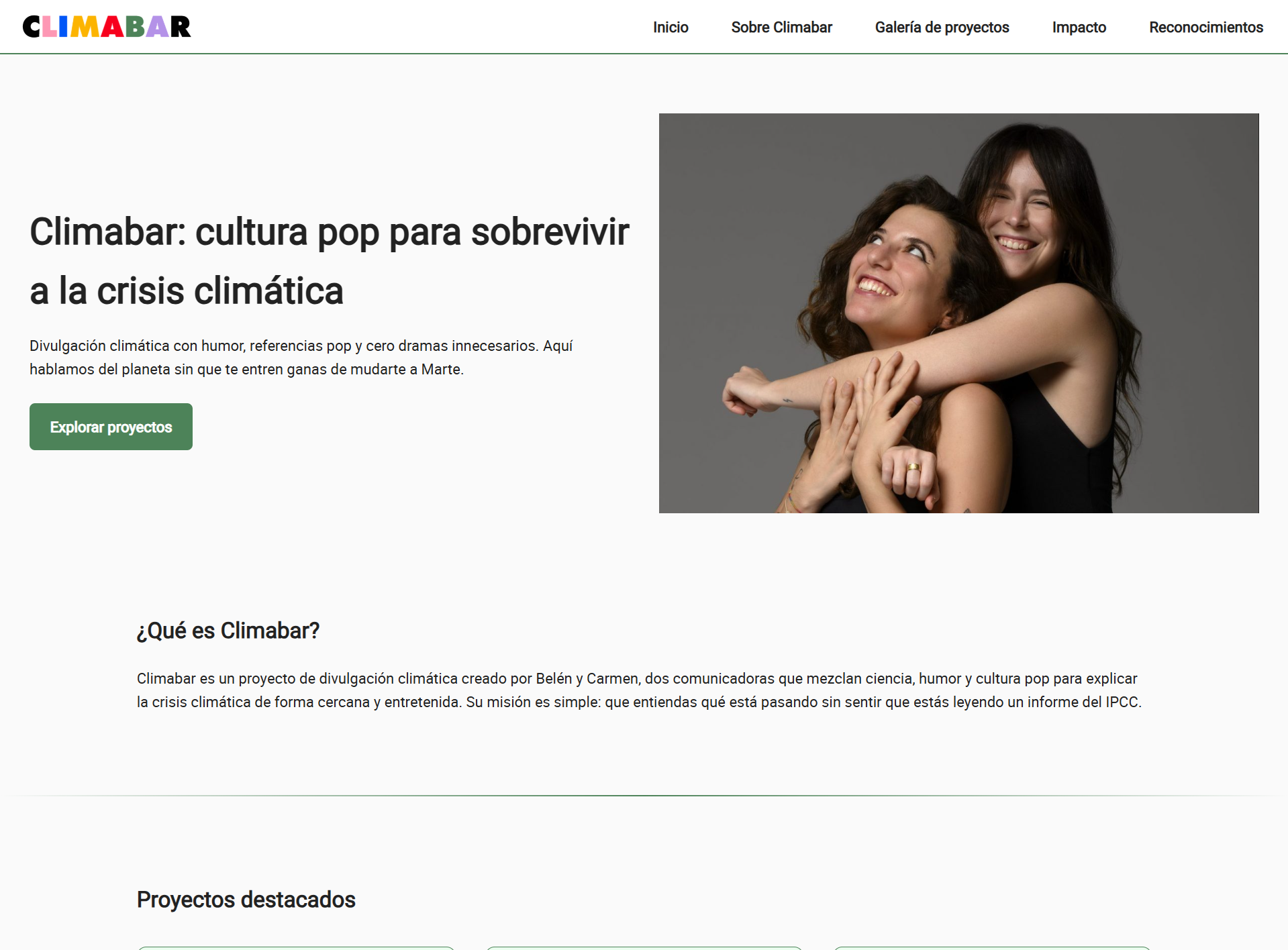Open Galería de proyectos link
Viewport: 1288px width, 950px height.
942,28
